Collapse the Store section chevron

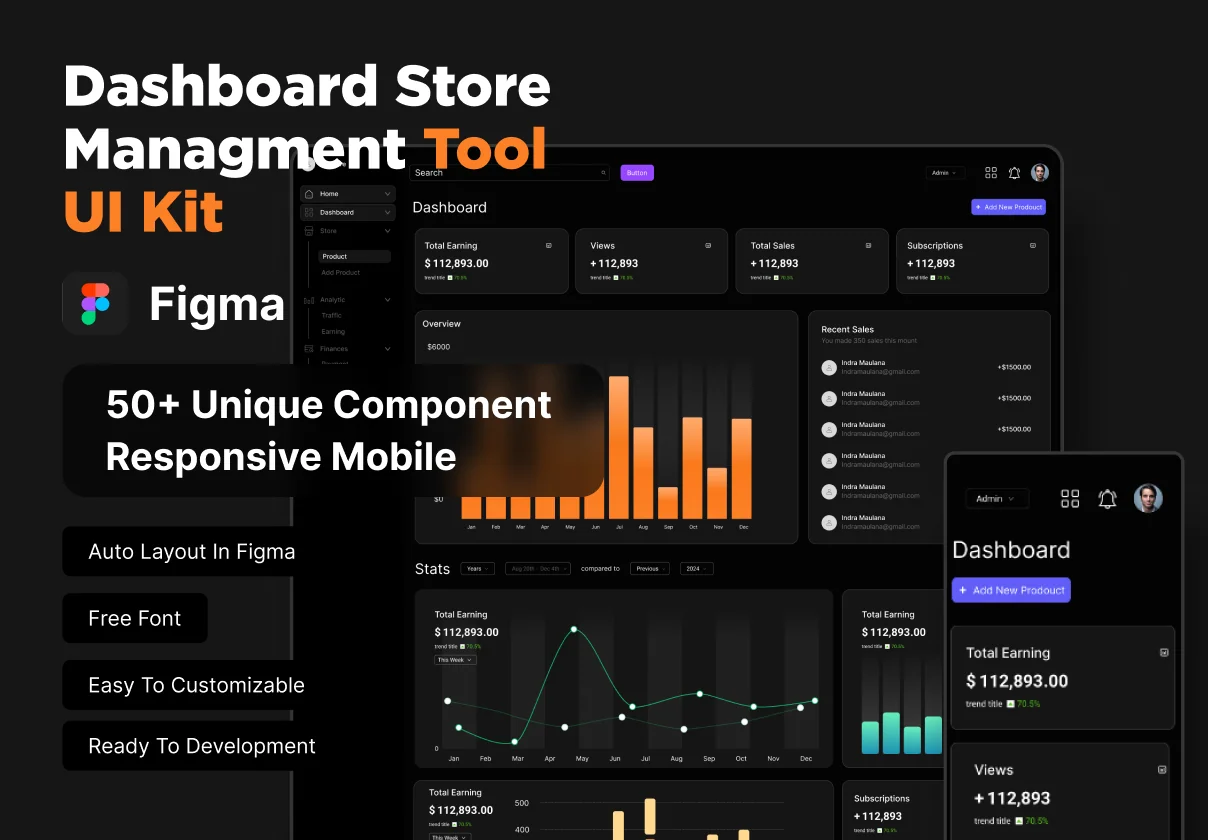(387, 231)
